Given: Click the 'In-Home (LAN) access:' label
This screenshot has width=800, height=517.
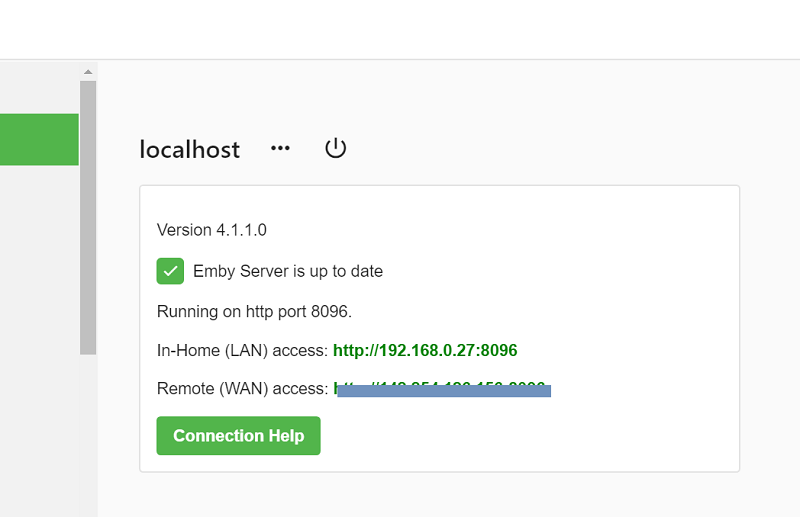Looking at the screenshot, I should click(x=242, y=351).
